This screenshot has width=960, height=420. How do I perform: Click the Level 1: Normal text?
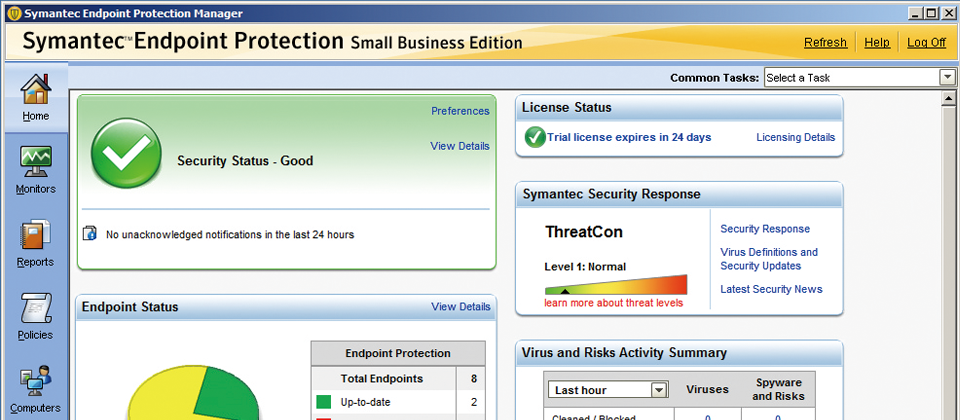point(585,266)
